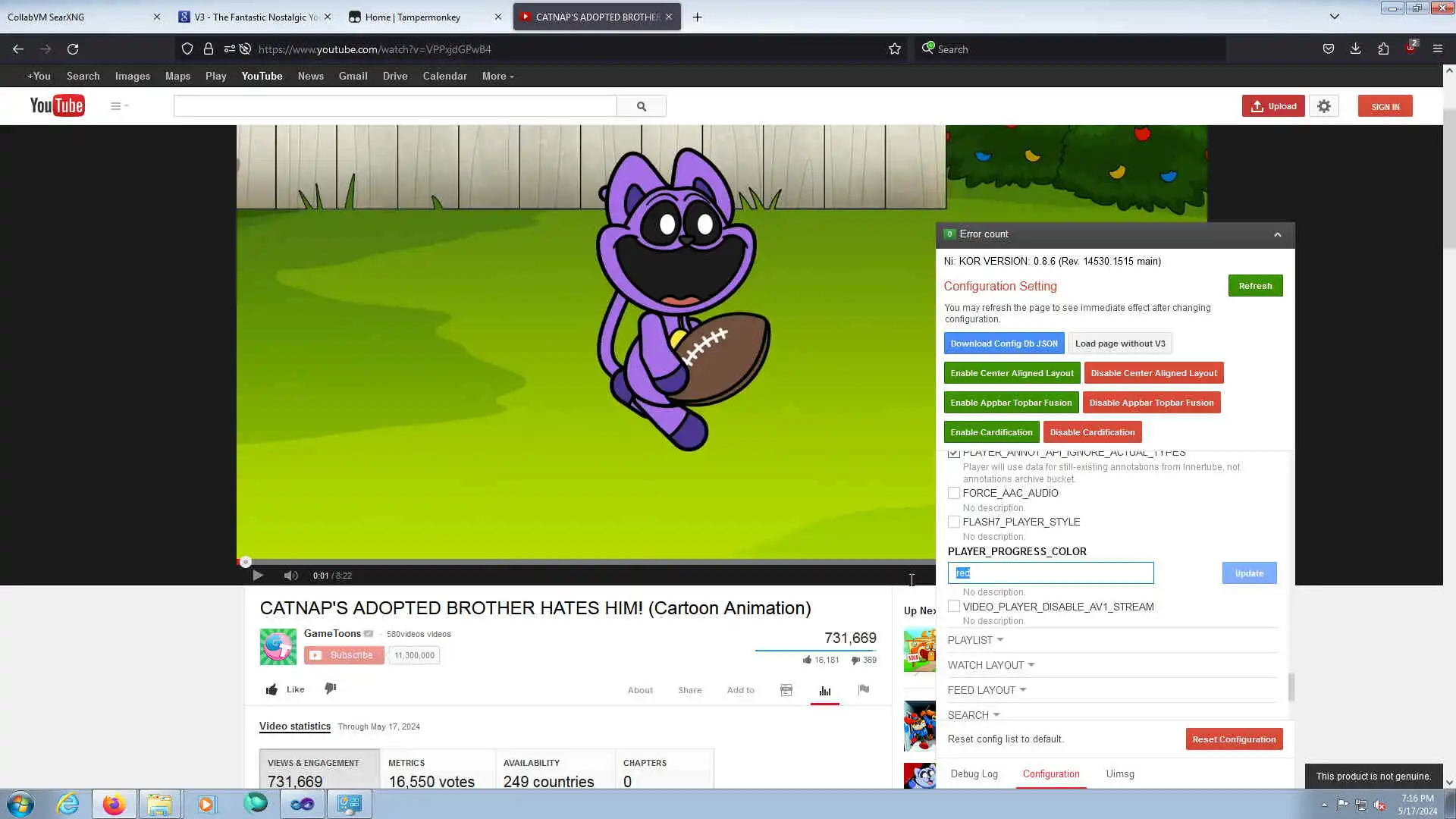The width and height of the screenshot is (1456, 819).
Task: Click the video player play button
Action: click(258, 576)
